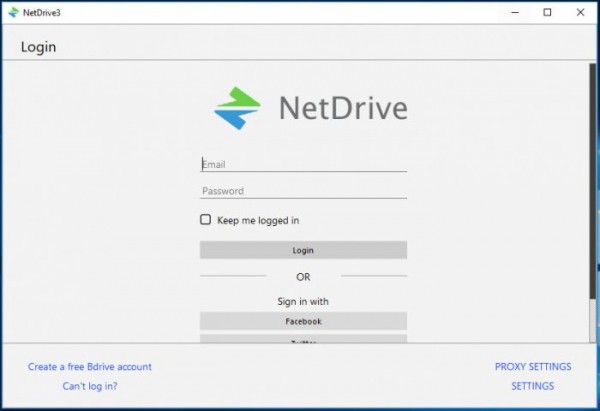This screenshot has width=600, height=411.
Task: Open the Can't log in? link
Action: coord(90,386)
